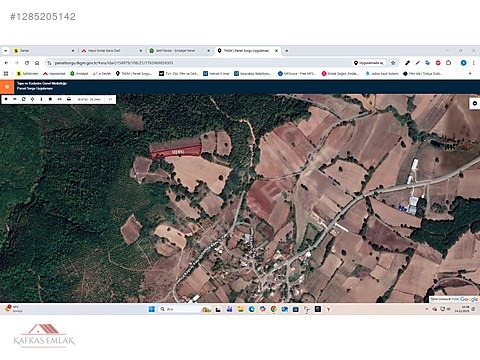Click the refresh icon in the map toolbar
The height and width of the screenshot is (360, 480).
pyautogui.click(x=24, y=99)
